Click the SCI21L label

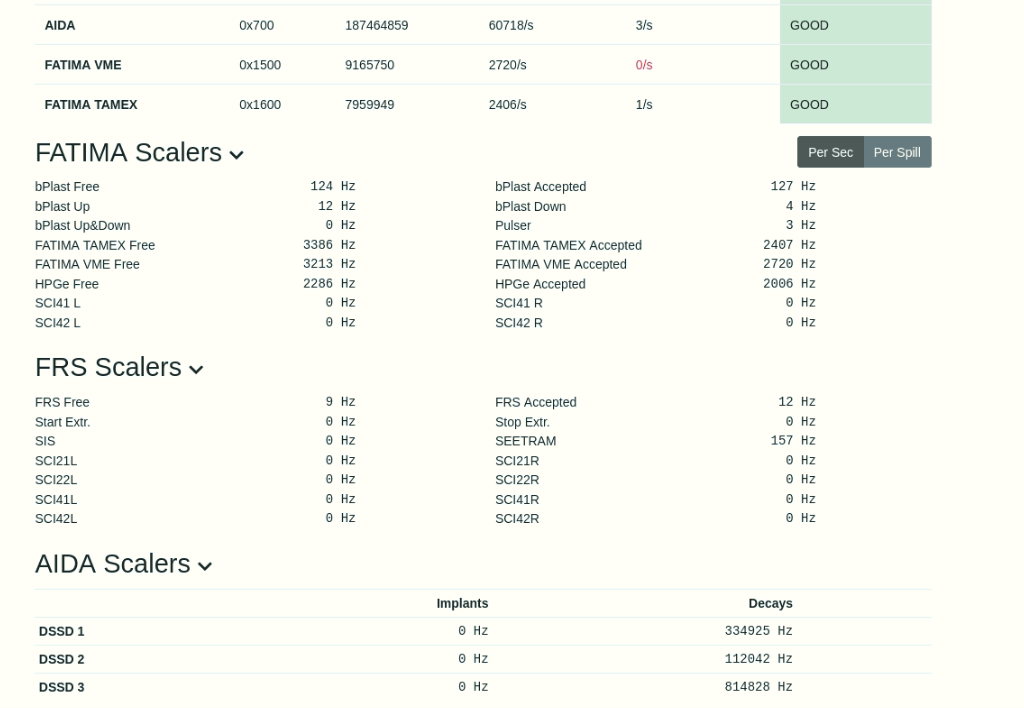click(56, 460)
